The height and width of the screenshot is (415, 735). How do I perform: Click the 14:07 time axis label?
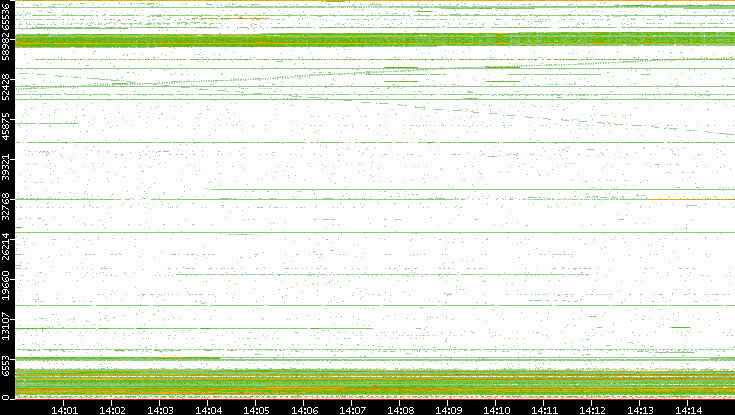pos(352,410)
